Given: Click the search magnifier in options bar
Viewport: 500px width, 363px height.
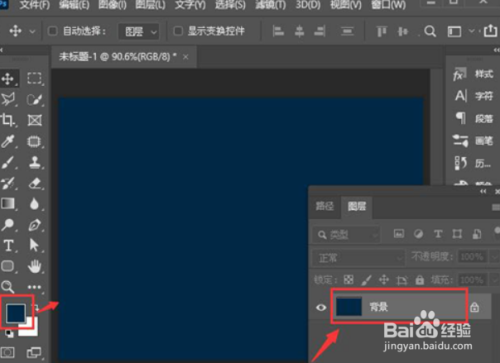Looking at the screenshot, I should (x=430, y=32).
